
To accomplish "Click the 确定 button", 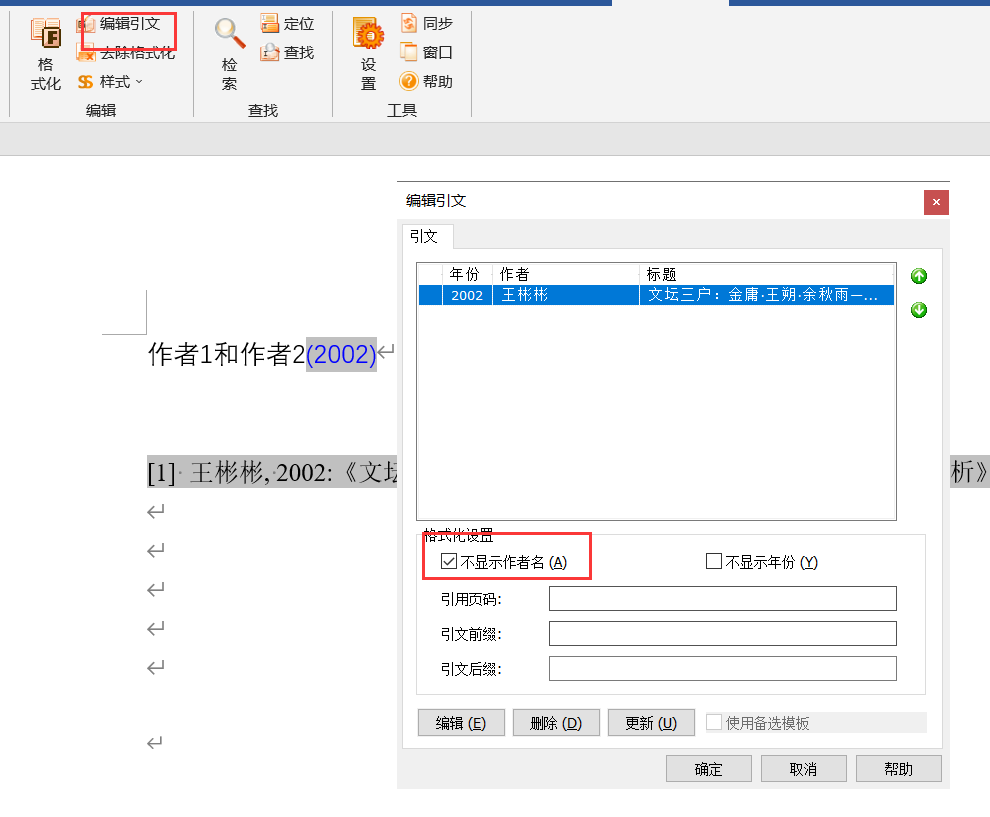I will pyautogui.click(x=708, y=769).
